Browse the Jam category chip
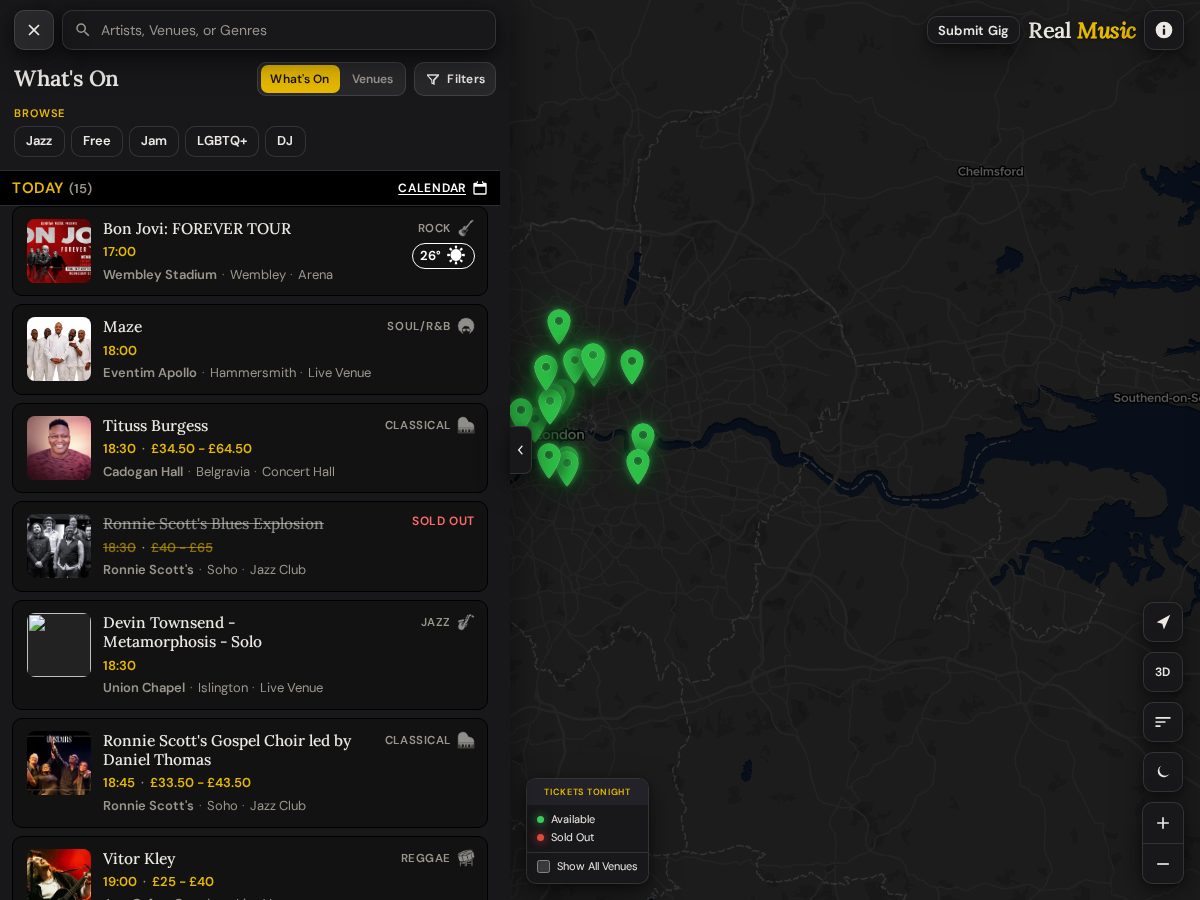The width and height of the screenshot is (1200, 900). (x=154, y=141)
